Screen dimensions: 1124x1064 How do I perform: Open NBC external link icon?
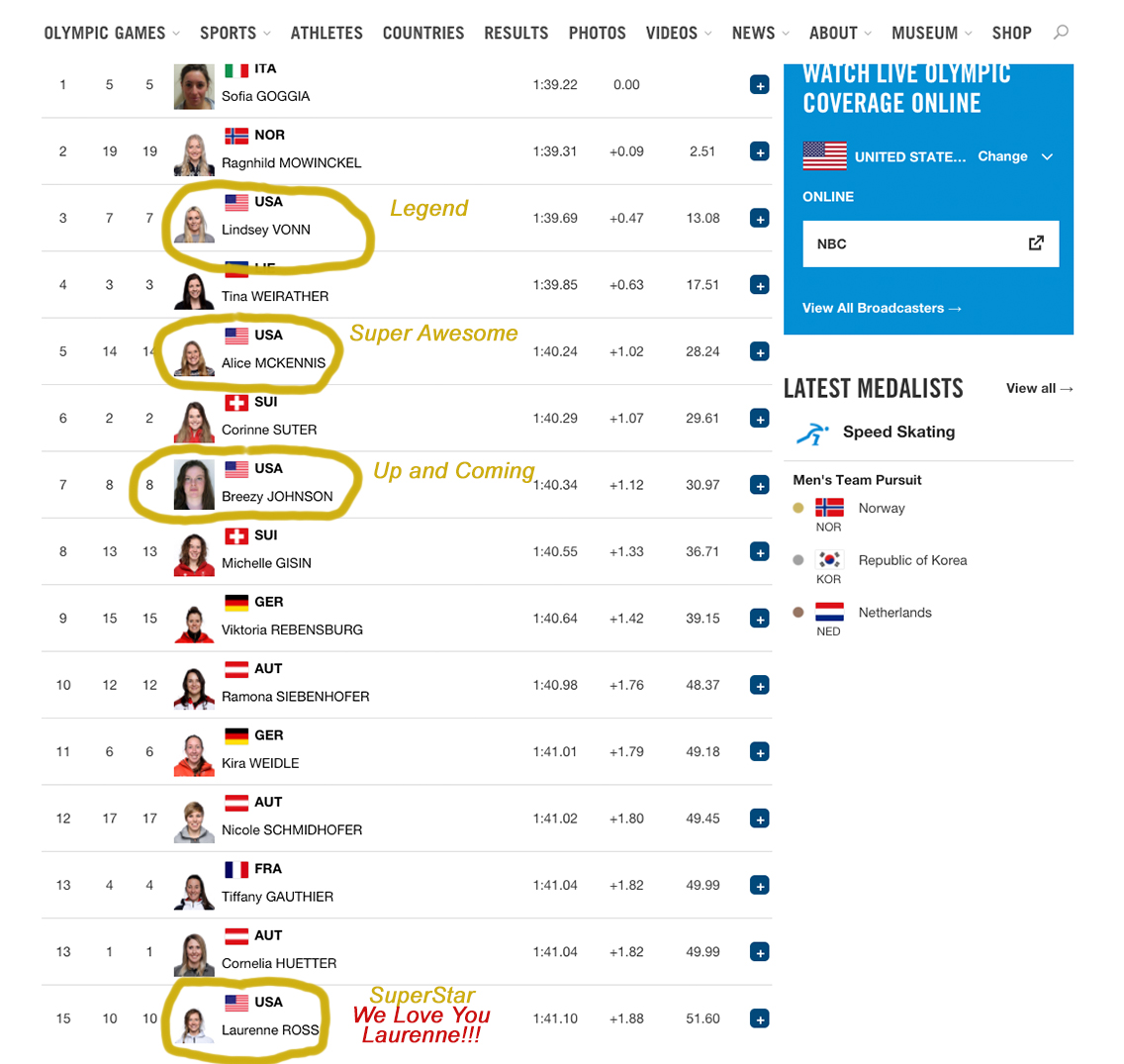tap(1036, 243)
